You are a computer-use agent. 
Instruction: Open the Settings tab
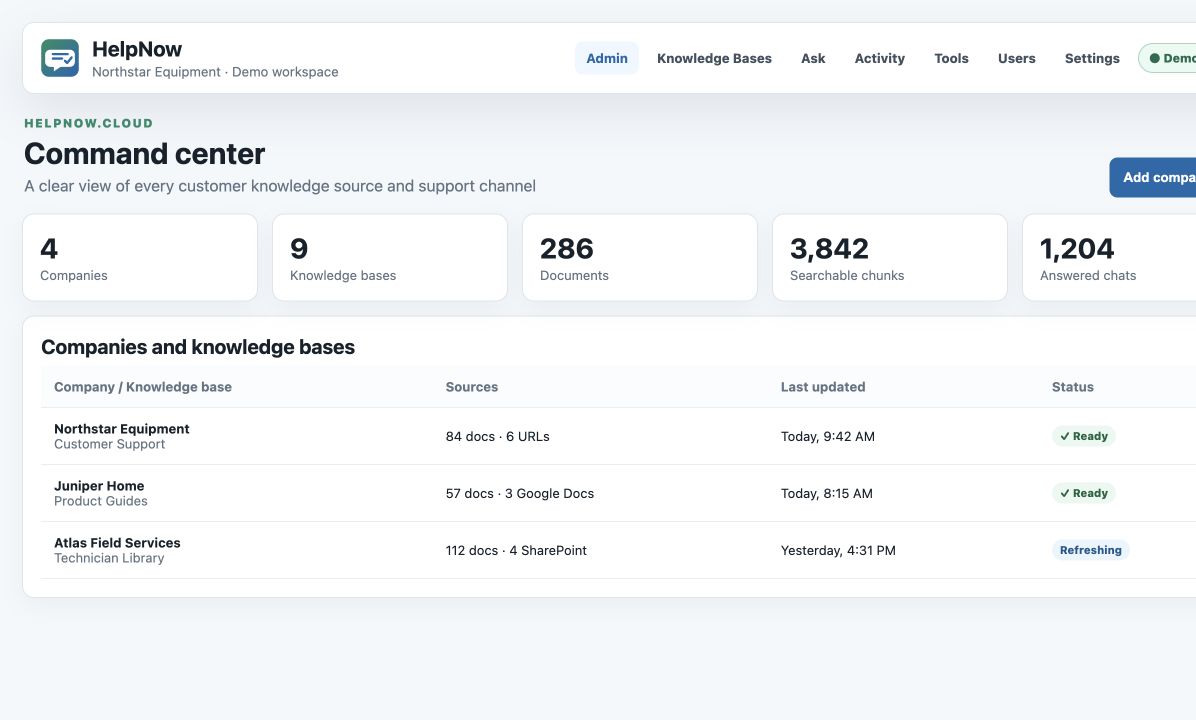point(1092,58)
